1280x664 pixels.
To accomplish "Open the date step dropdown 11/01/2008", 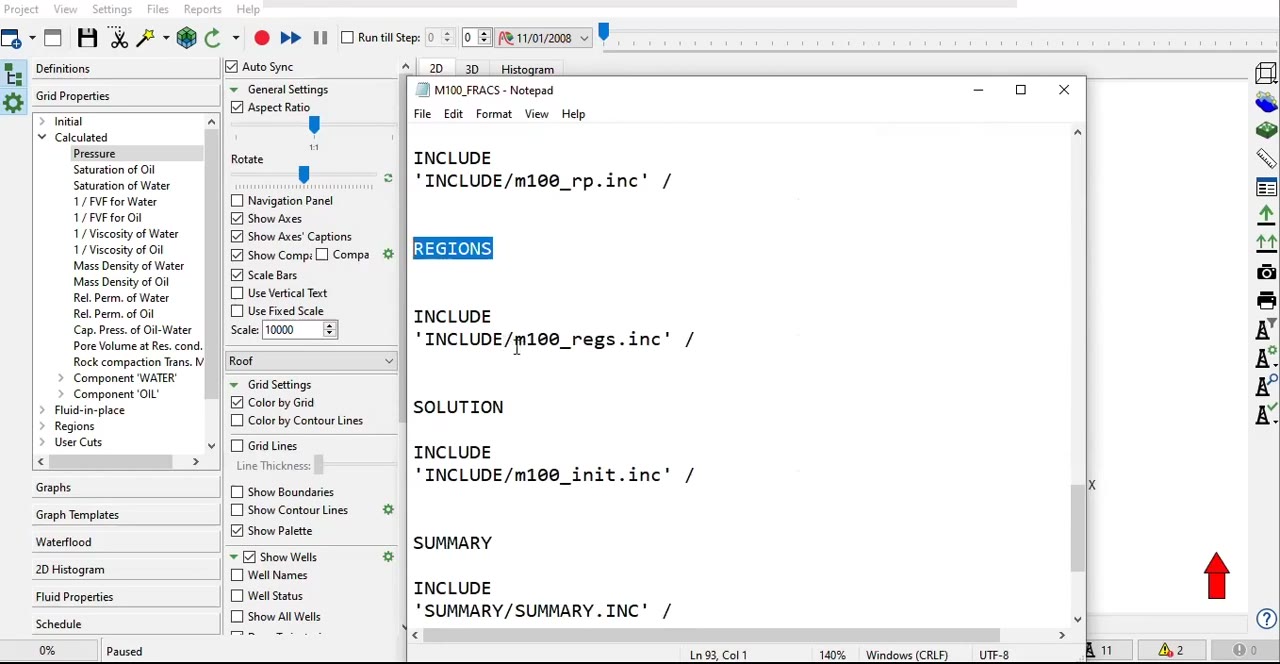I will pyautogui.click(x=545, y=38).
